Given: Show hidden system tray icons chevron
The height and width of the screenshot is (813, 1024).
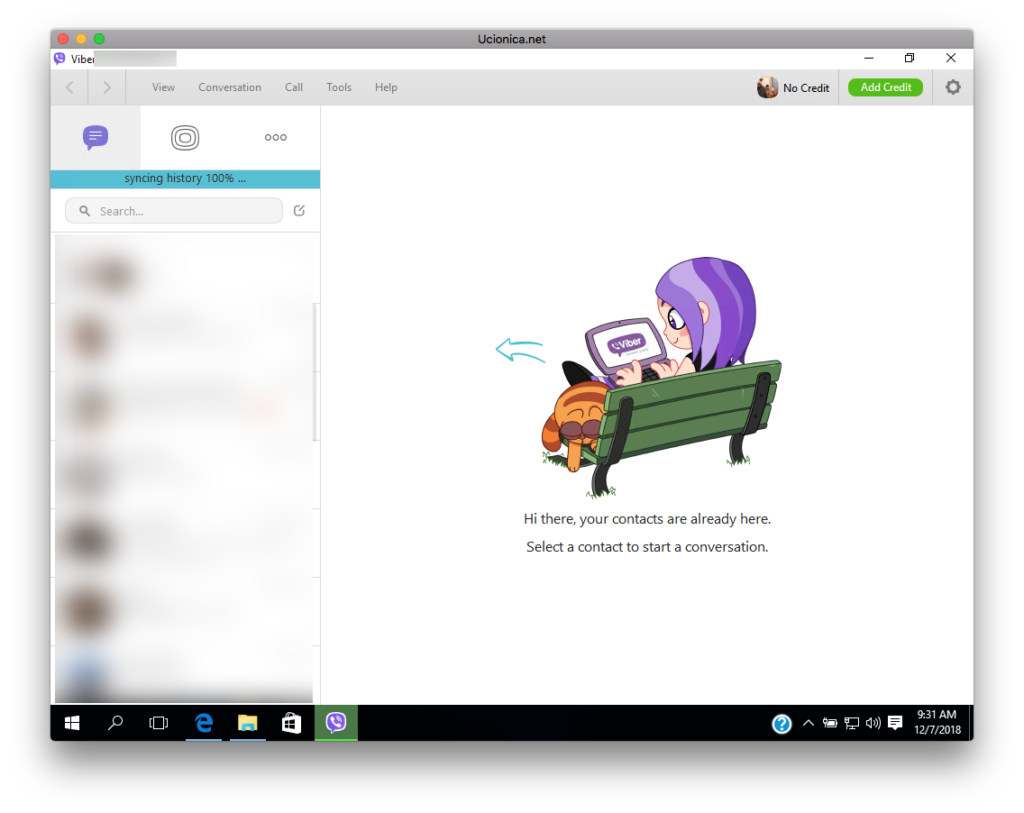Looking at the screenshot, I should tap(808, 723).
